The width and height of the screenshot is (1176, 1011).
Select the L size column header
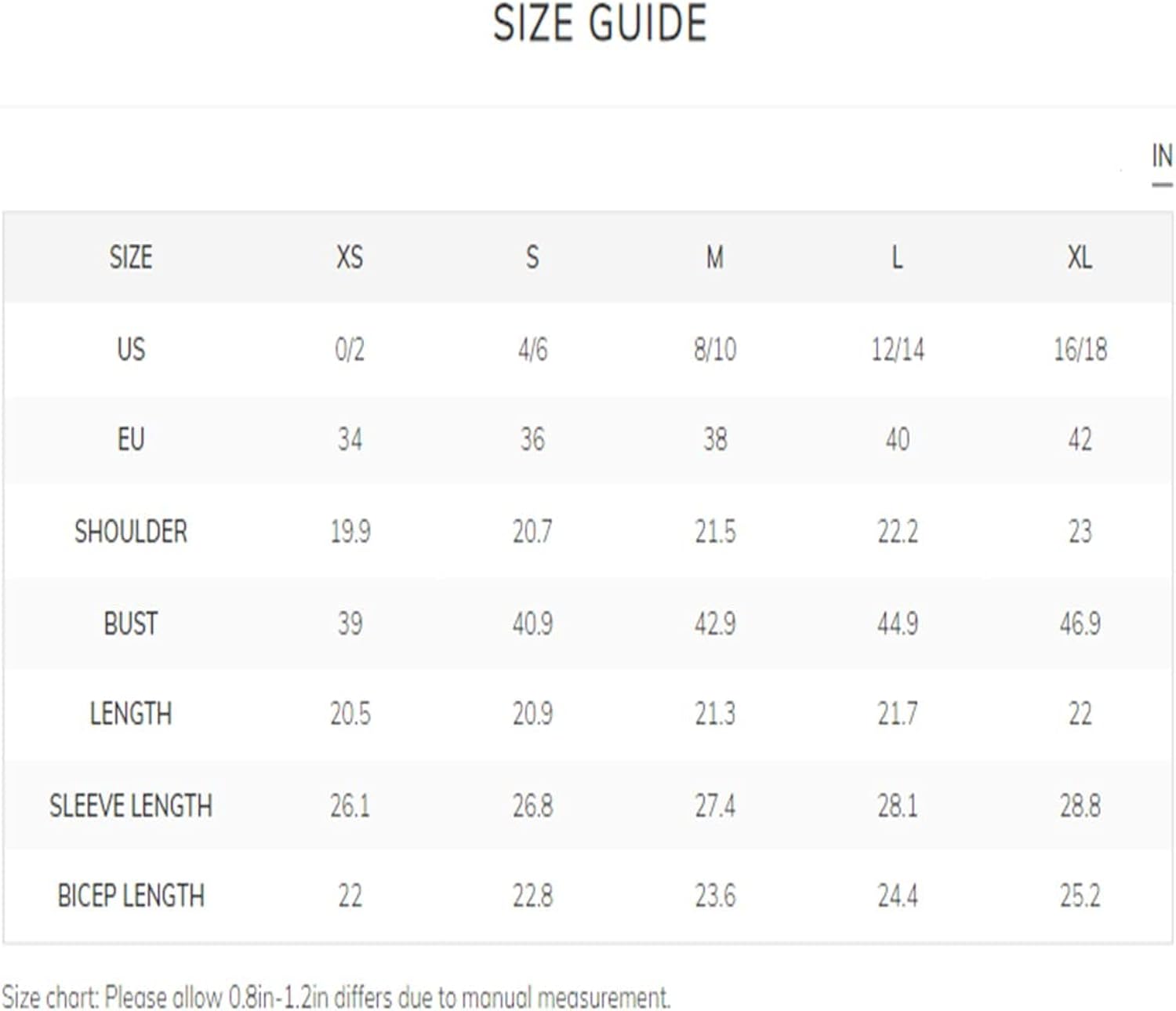coord(897,257)
